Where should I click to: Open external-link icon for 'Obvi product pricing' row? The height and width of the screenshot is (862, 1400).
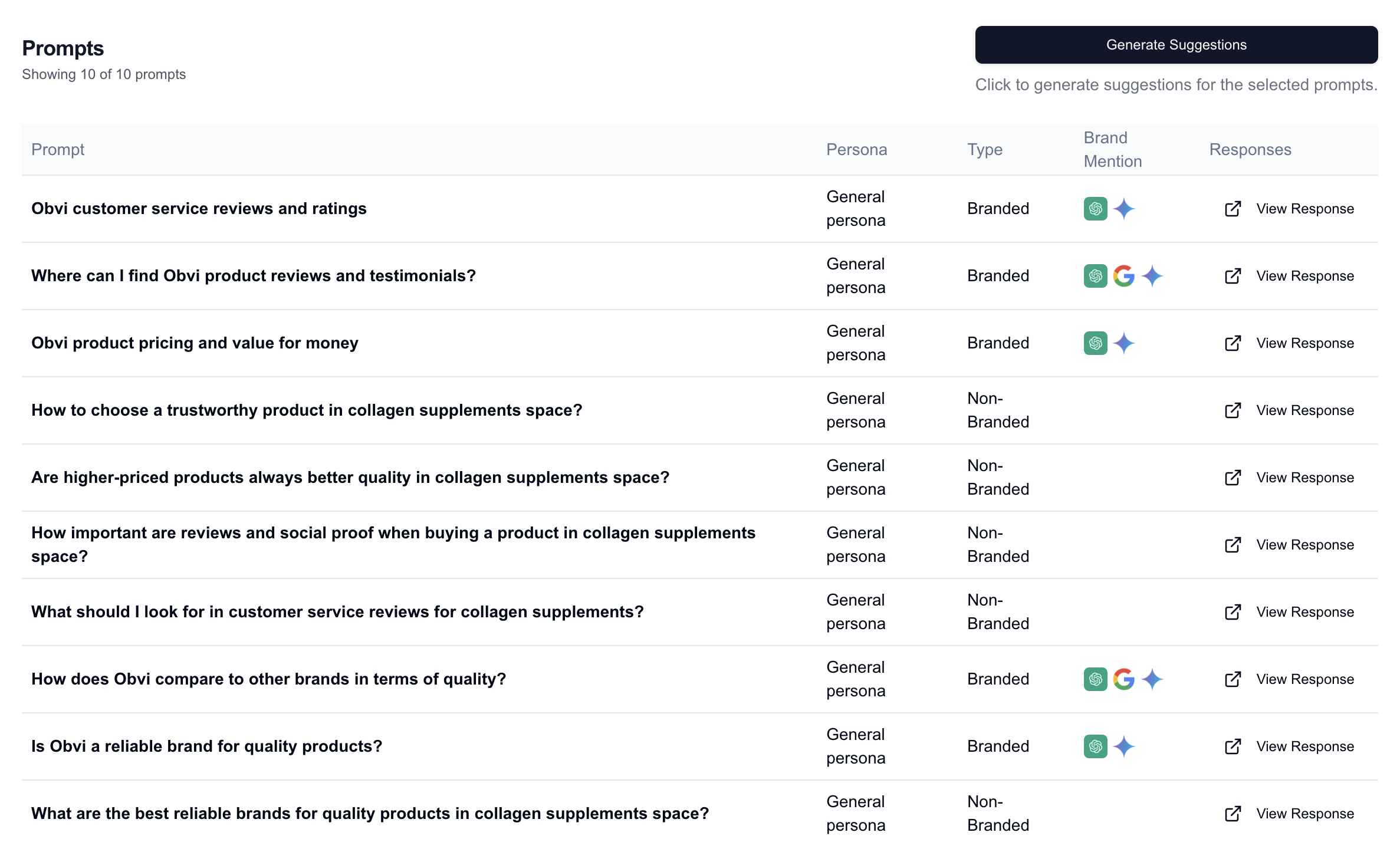(x=1233, y=343)
